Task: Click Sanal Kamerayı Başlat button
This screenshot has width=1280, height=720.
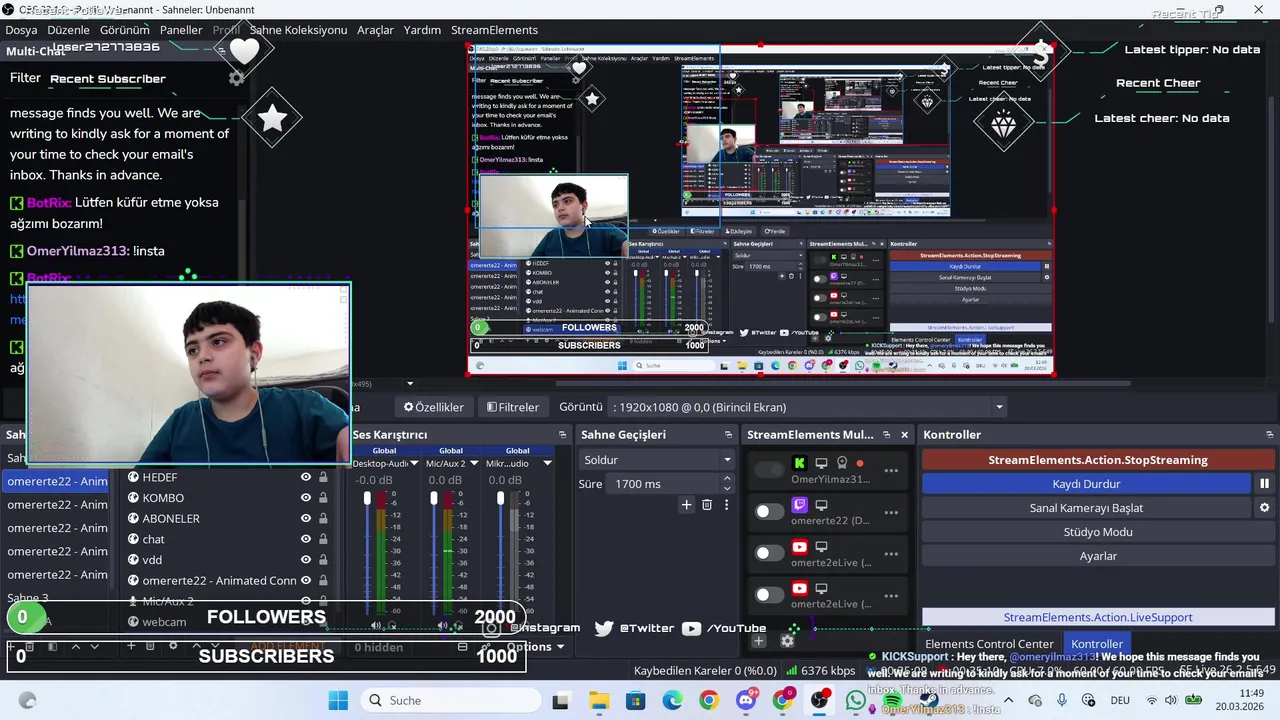Action: point(1086,508)
